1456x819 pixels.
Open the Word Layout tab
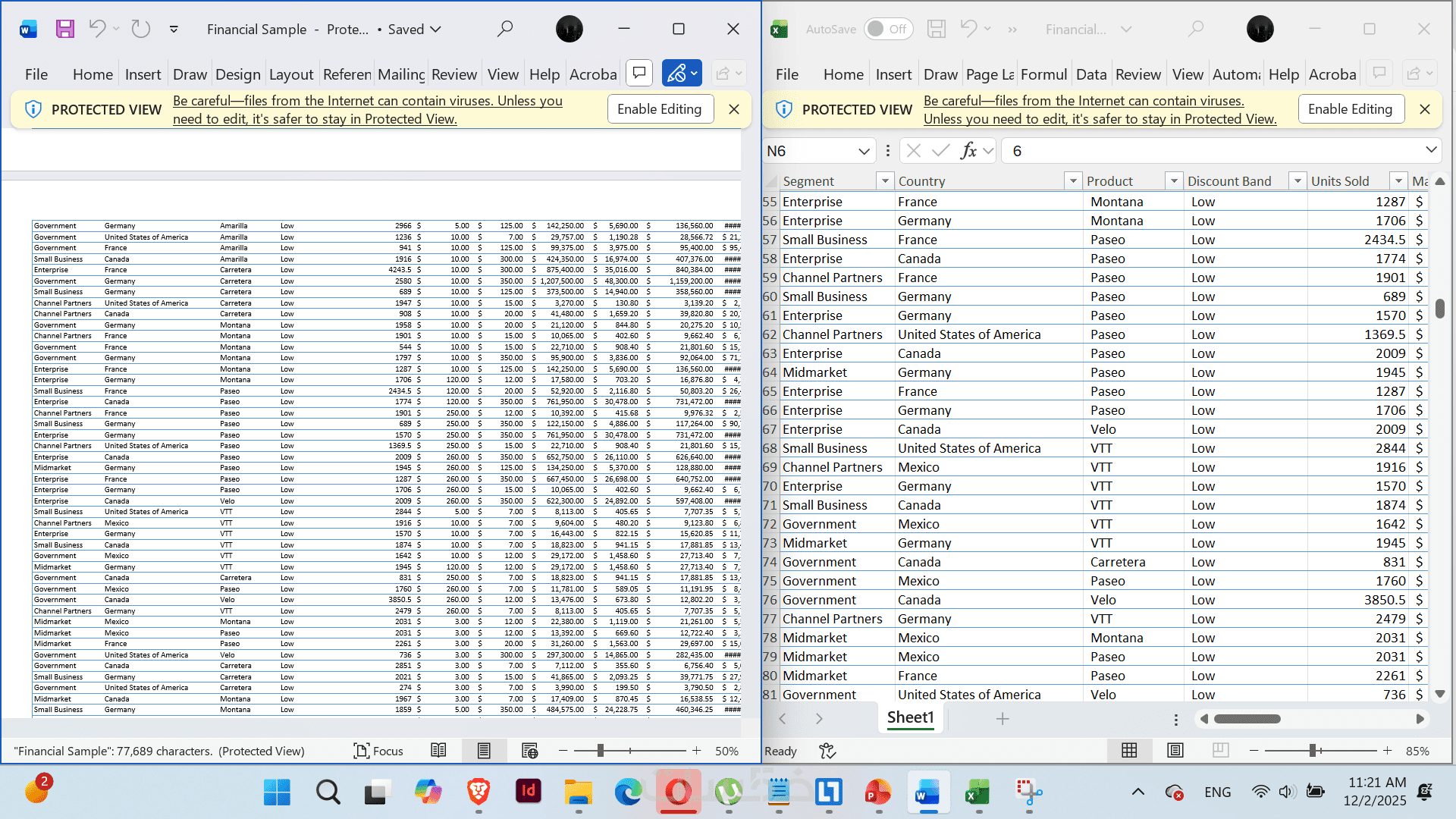point(290,74)
